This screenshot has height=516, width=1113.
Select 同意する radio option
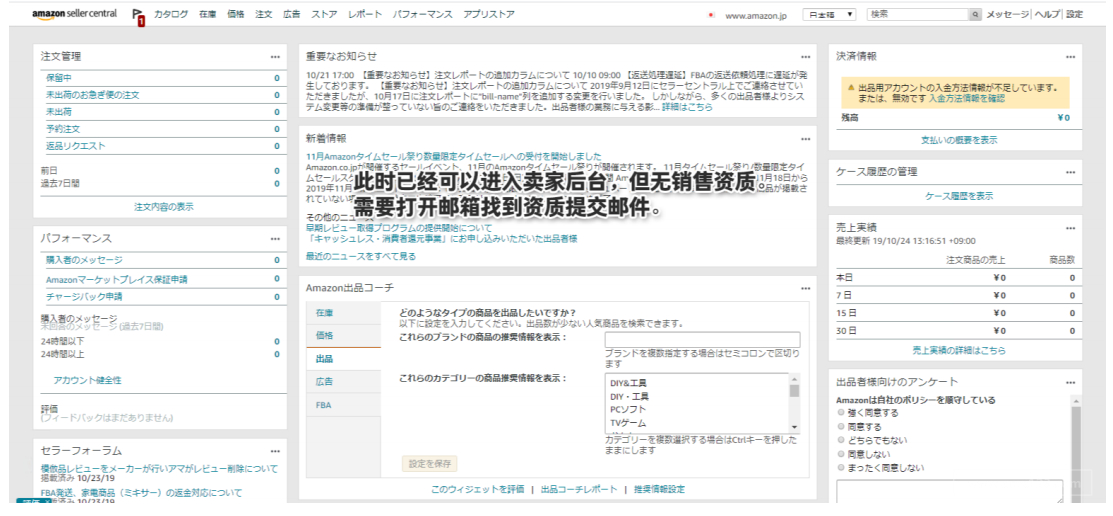click(842, 427)
